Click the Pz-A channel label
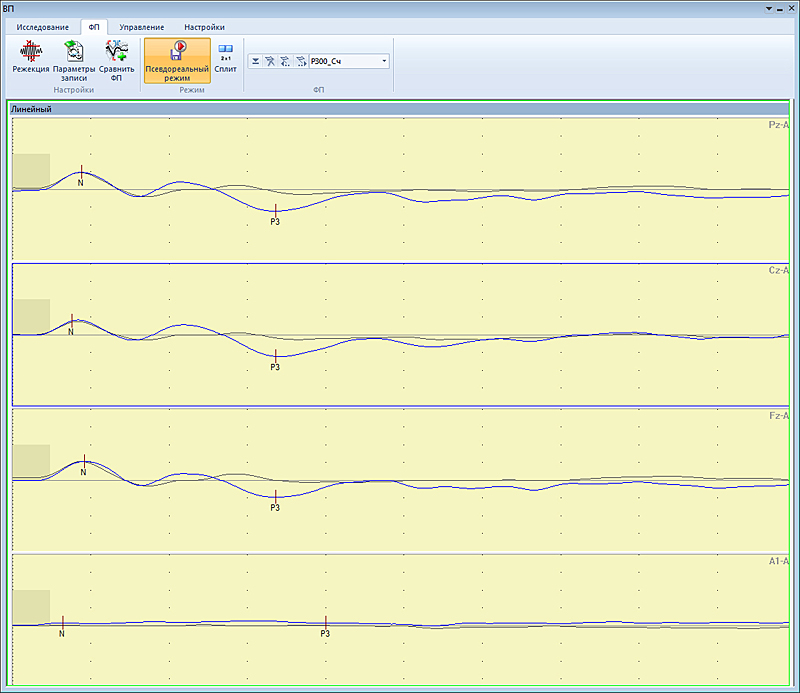The height and width of the screenshot is (693, 800). 779,125
